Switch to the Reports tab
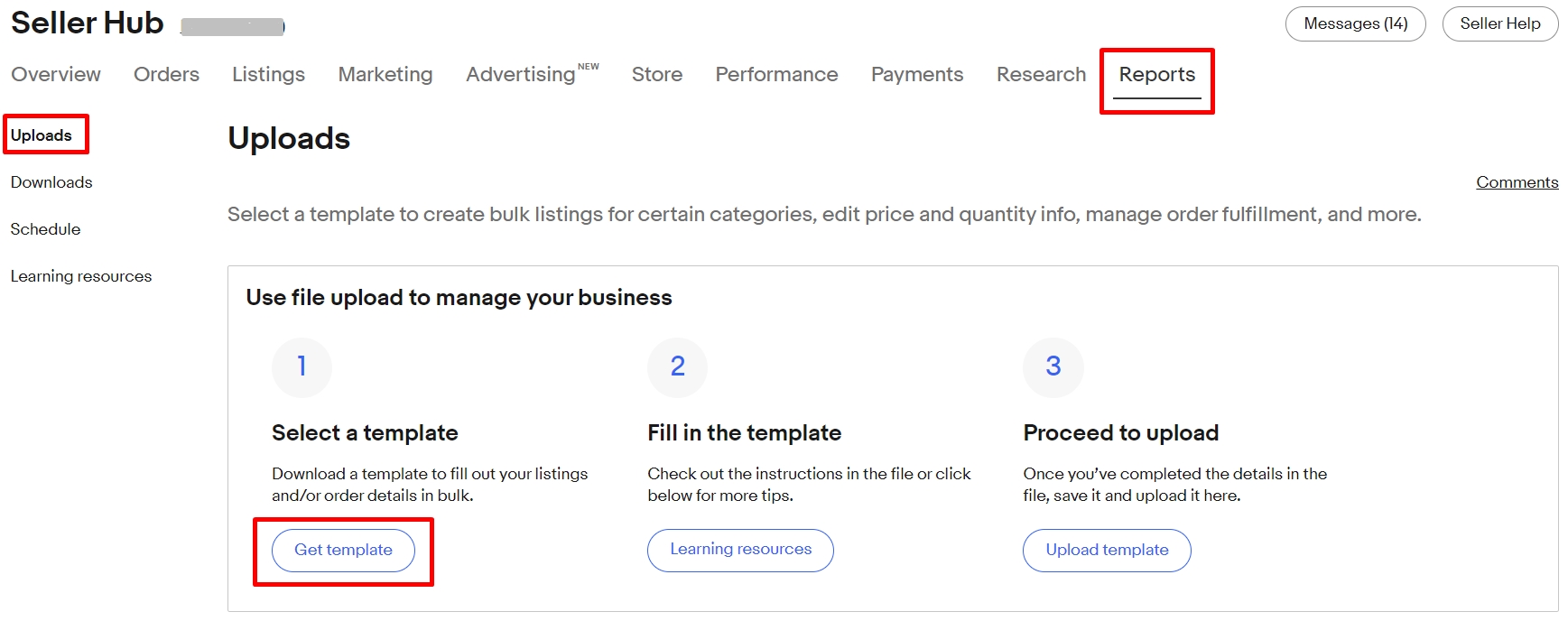Screen dimensions: 1568x621 coord(1156,75)
